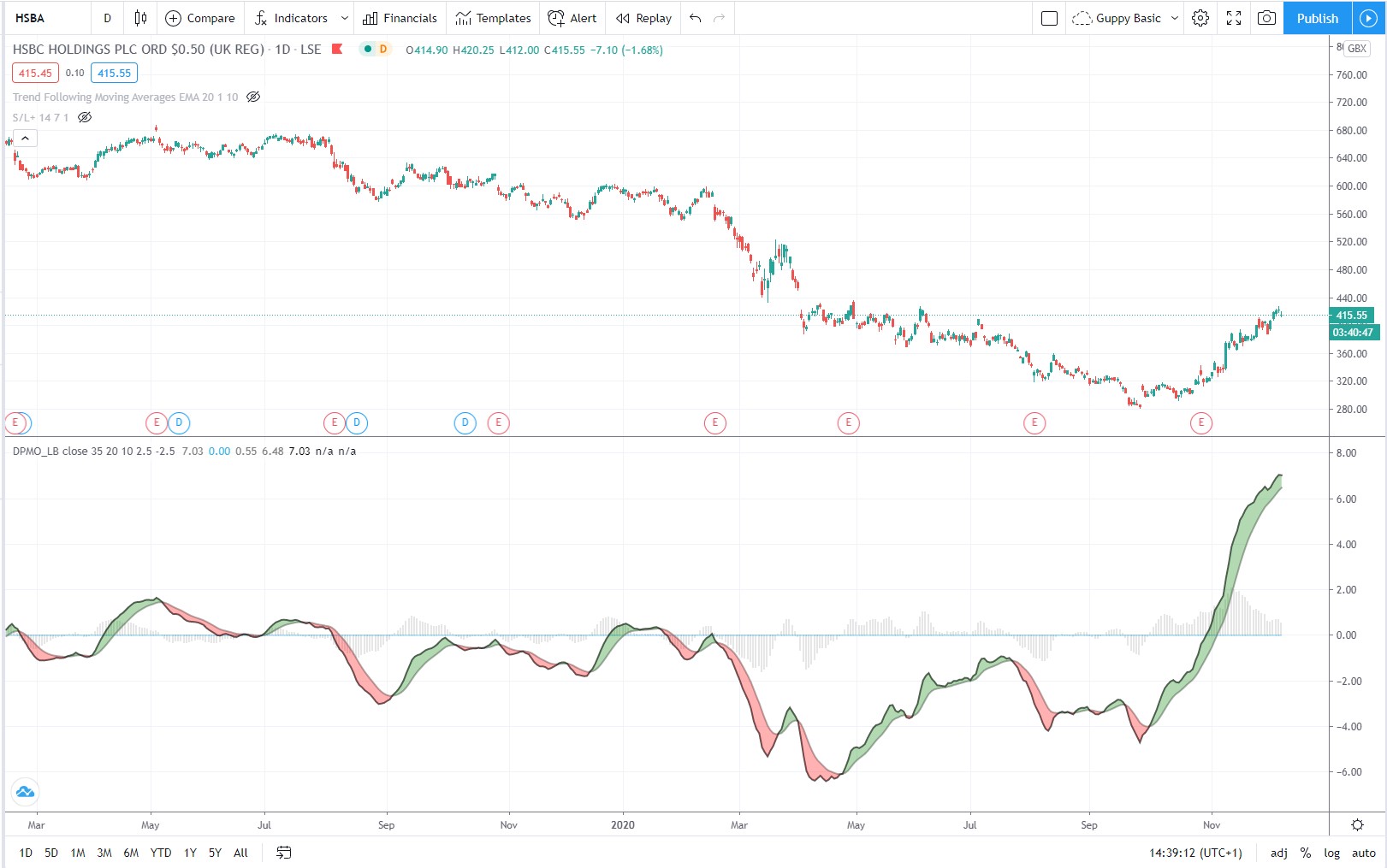The image size is (1387, 868).
Task: Toggle log scale
Action: pos(1331,853)
